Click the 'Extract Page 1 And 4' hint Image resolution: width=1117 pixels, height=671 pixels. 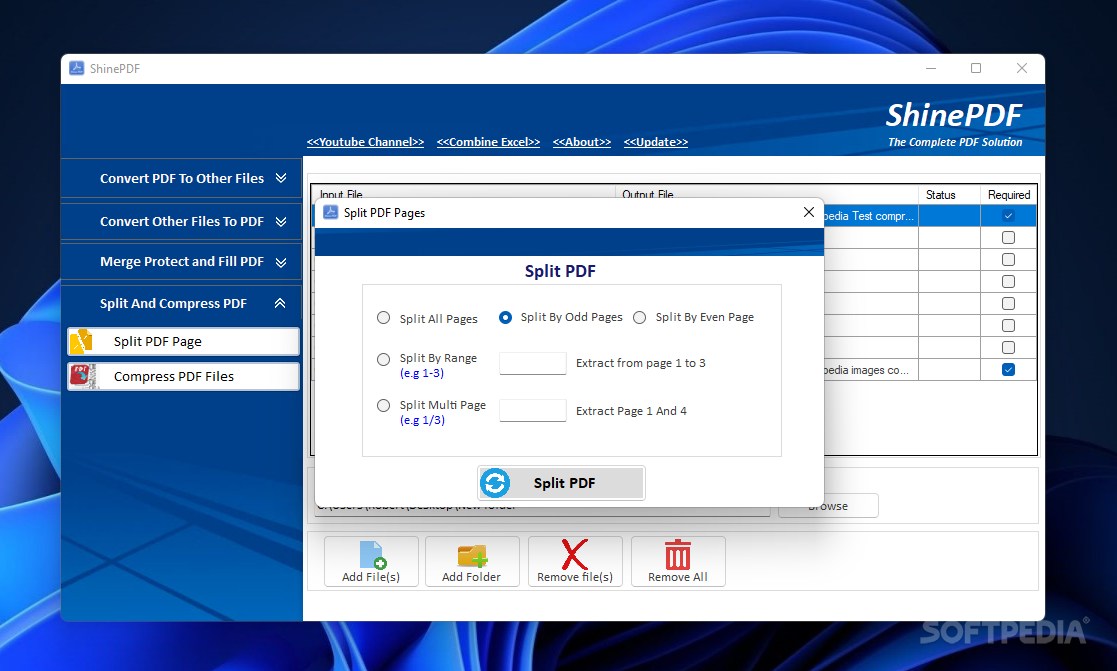click(x=631, y=411)
